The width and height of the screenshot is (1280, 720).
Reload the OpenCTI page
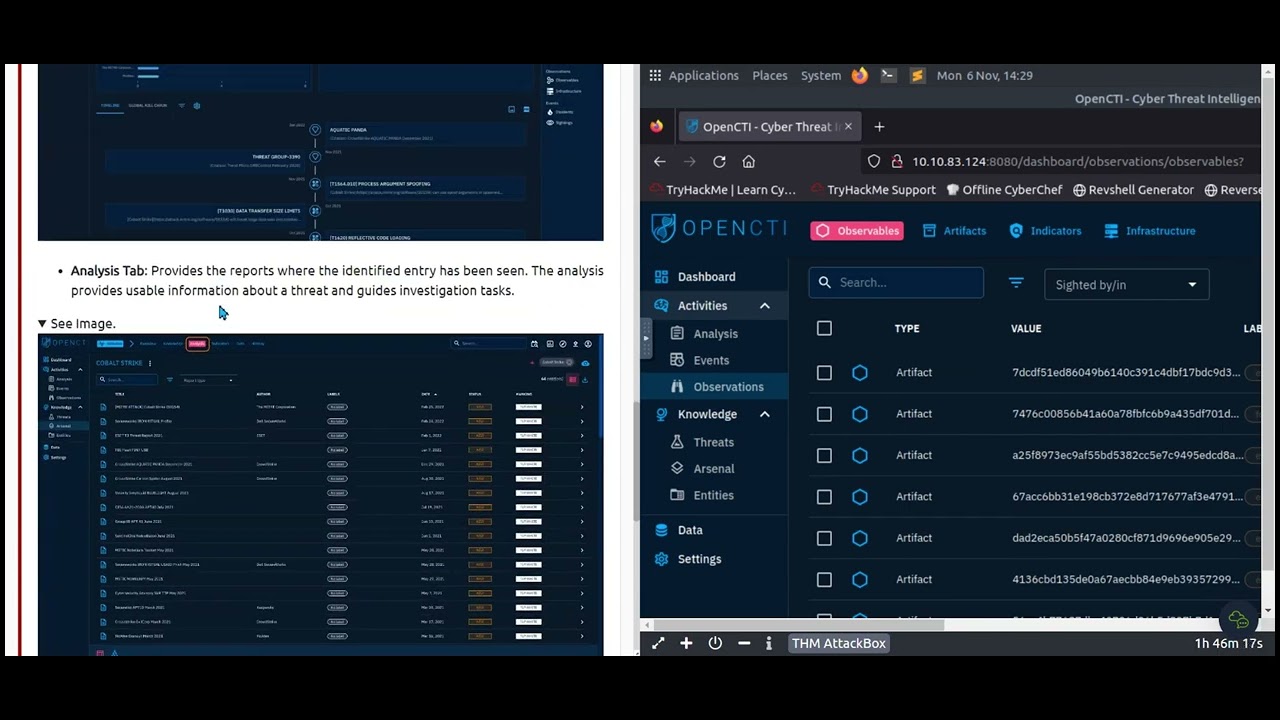coord(719,161)
